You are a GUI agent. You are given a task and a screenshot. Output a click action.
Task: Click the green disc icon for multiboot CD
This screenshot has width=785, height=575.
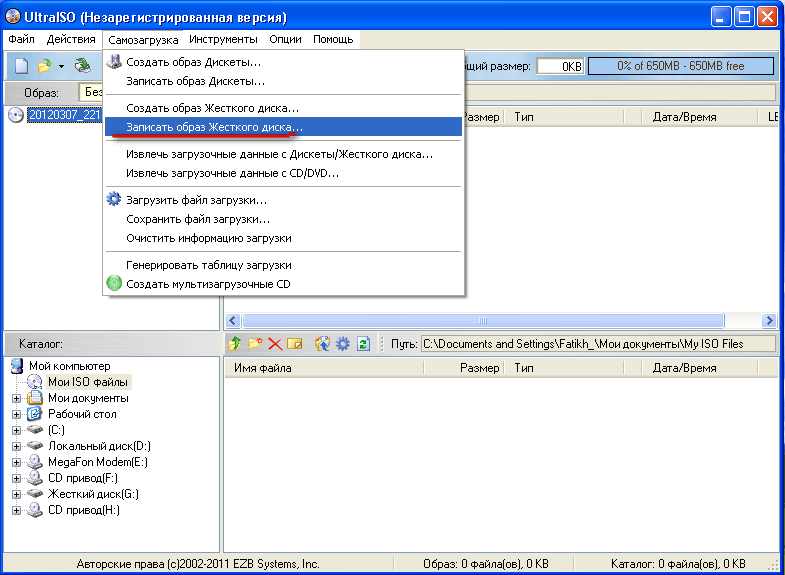[114, 283]
